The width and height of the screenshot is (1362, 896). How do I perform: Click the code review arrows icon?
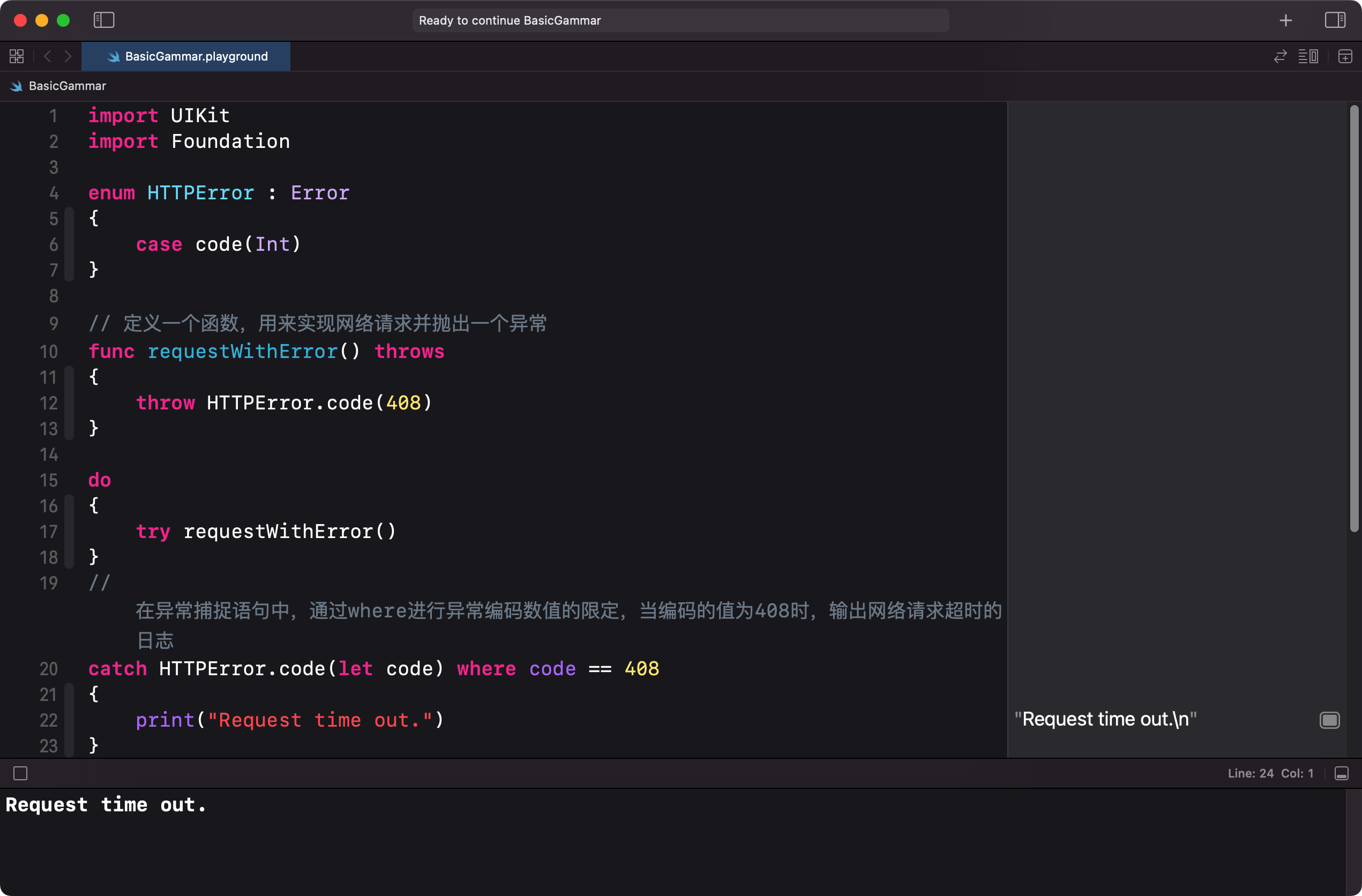click(1280, 56)
